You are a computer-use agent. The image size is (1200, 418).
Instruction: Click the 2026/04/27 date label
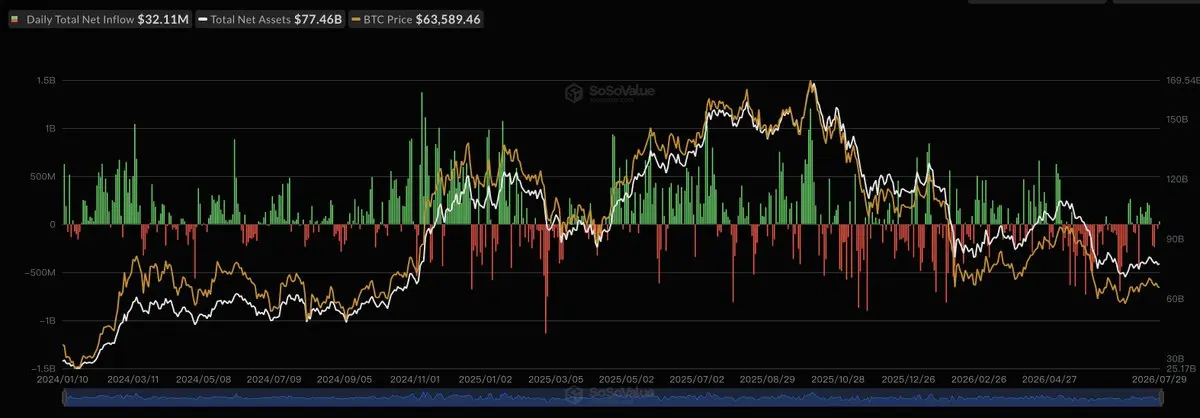coord(1047,380)
